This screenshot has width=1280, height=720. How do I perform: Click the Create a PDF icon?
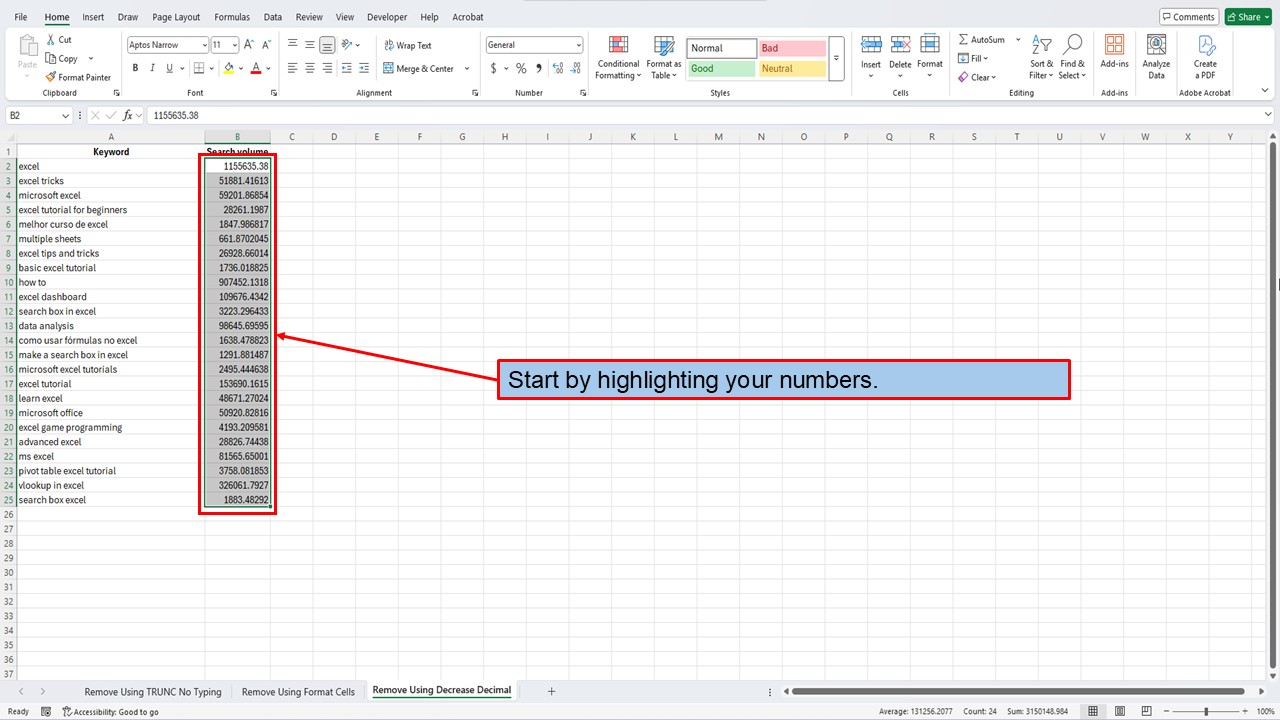[1205, 58]
